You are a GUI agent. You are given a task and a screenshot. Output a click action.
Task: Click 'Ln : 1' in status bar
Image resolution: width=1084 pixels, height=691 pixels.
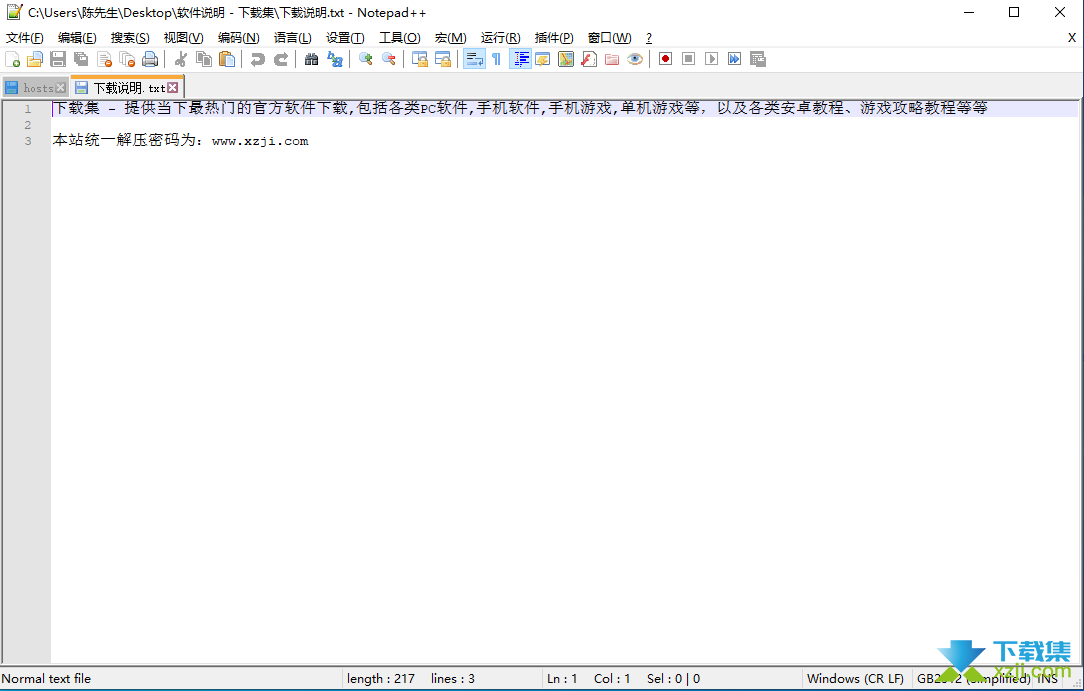[x=562, y=679]
